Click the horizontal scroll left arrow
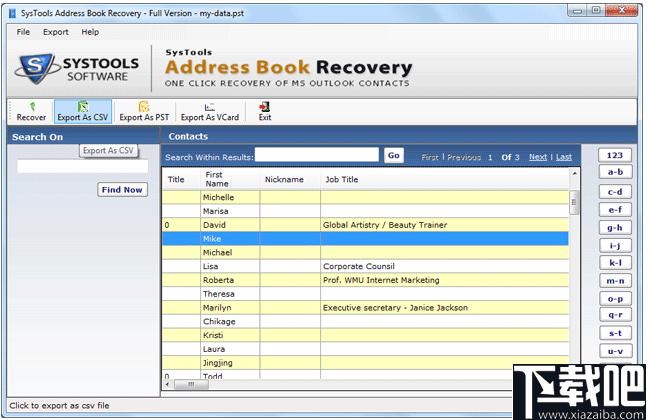The width and height of the screenshot is (648, 420). coord(167,384)
